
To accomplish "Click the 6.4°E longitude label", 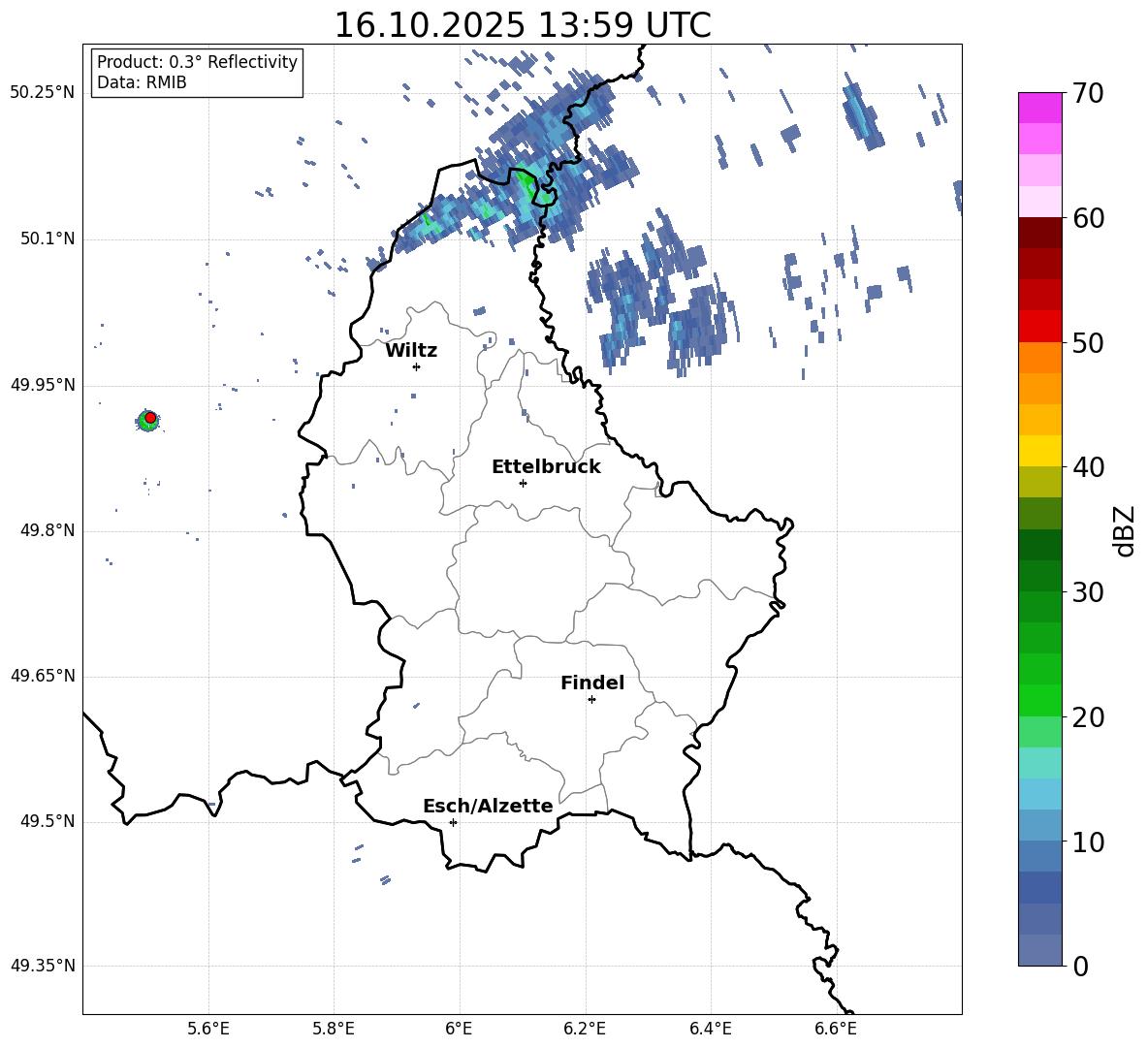I will [710, 1029].
